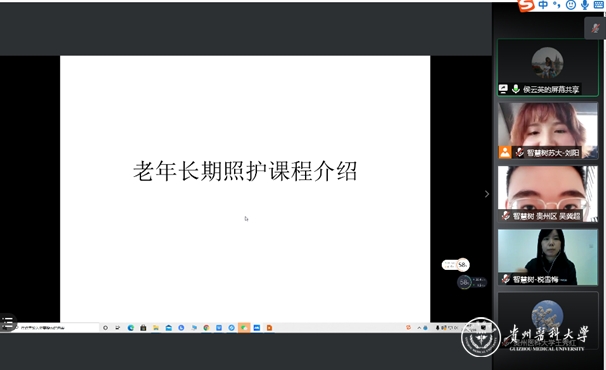The image size is (606, 370).
Task: Expand the system tray hidden icons arrow
Action: click(419, 328)
